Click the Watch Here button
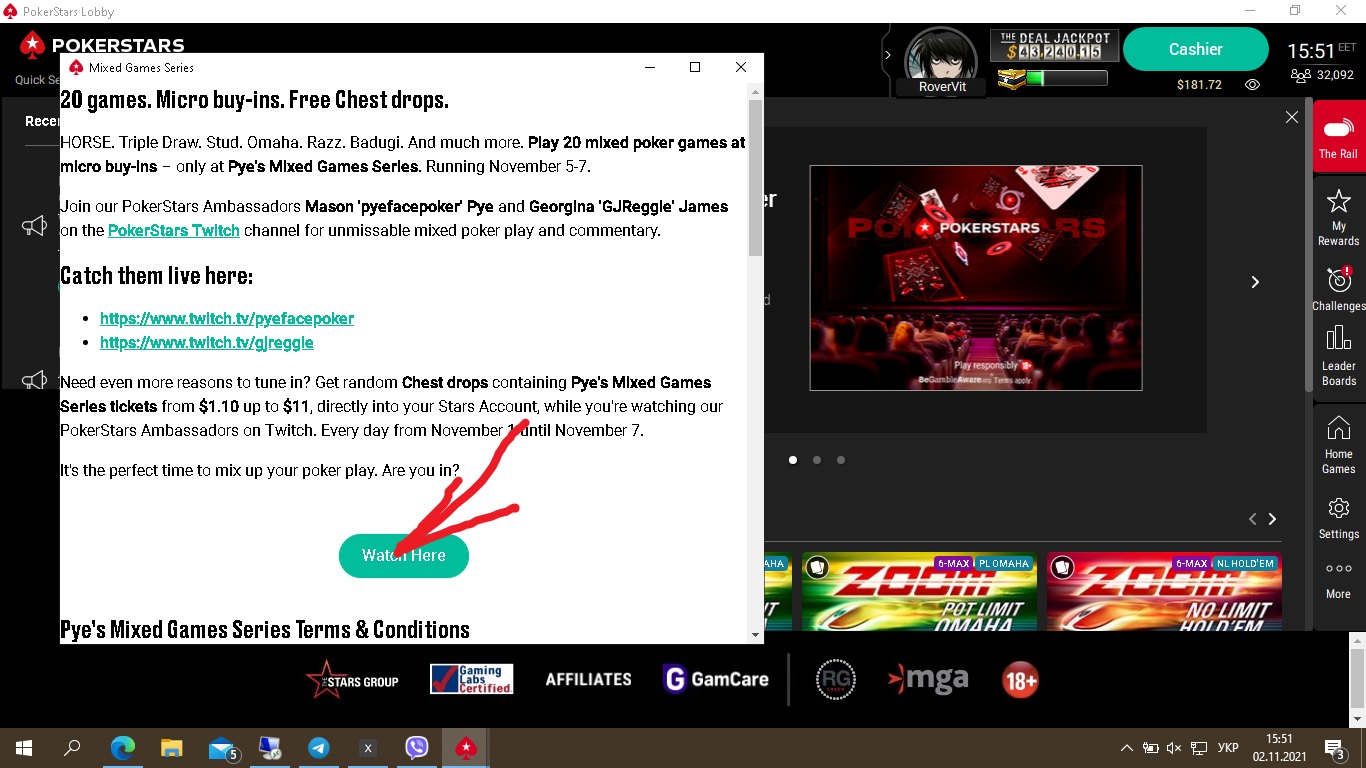The width and height of the screenshot is (1366, 768). pyautogui.click(x=404, y=555)
